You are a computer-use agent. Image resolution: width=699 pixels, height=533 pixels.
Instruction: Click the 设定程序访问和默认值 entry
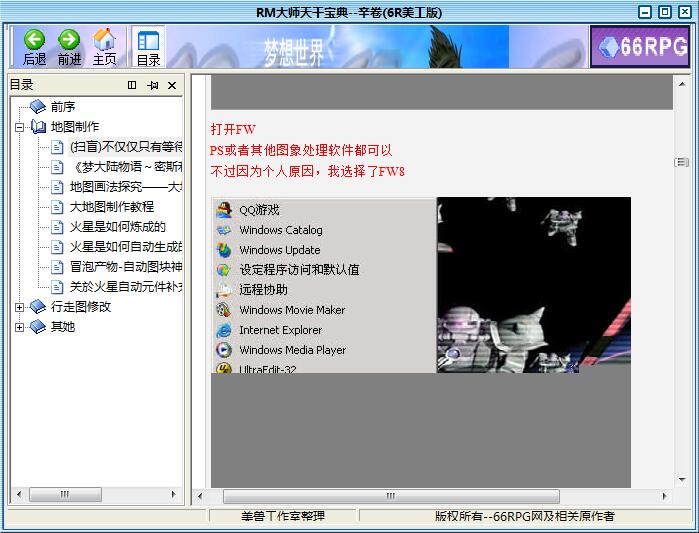tap(299, 270)
